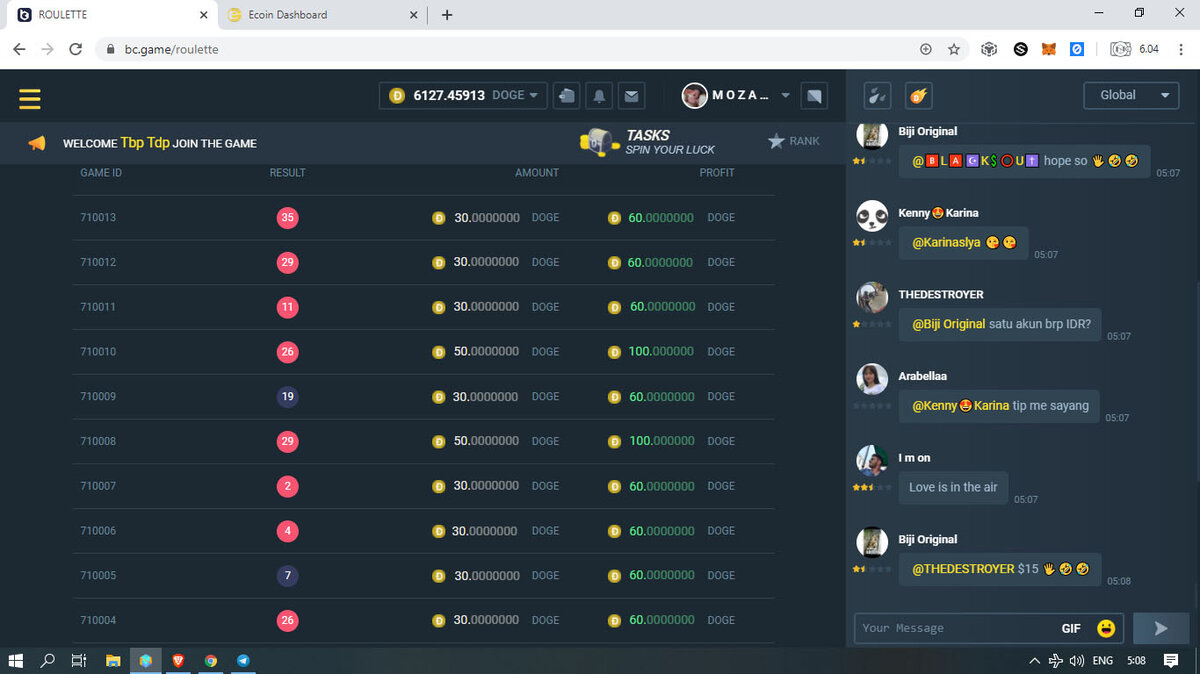Switch to the Ecoin Dashboard tab
This screenshot has height=674, width=1200.
tap(315, 15)
